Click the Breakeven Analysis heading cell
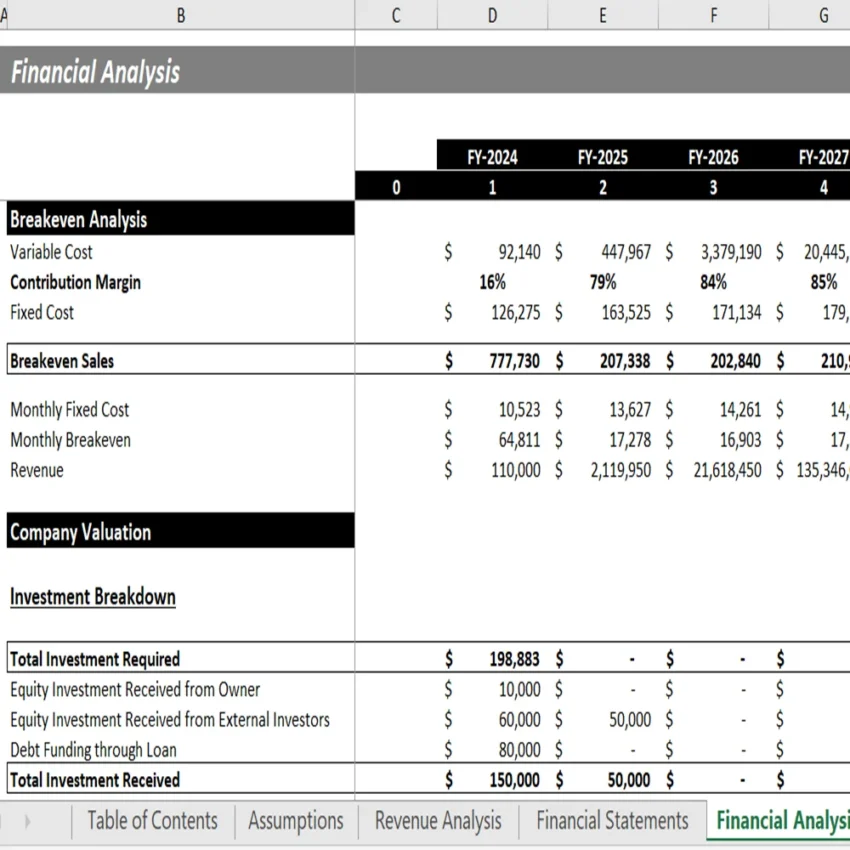This screenshot has width=850, height=850. point(80,218)
